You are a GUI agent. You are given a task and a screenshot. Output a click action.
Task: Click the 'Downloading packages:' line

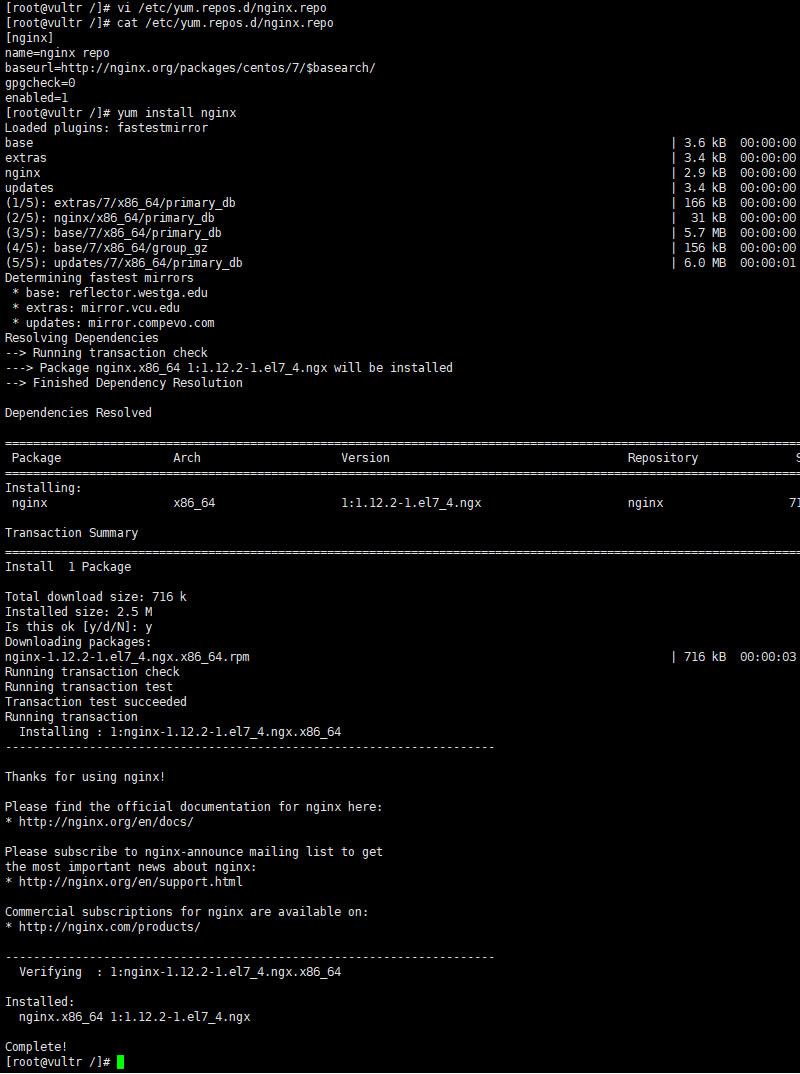point(78,642)
